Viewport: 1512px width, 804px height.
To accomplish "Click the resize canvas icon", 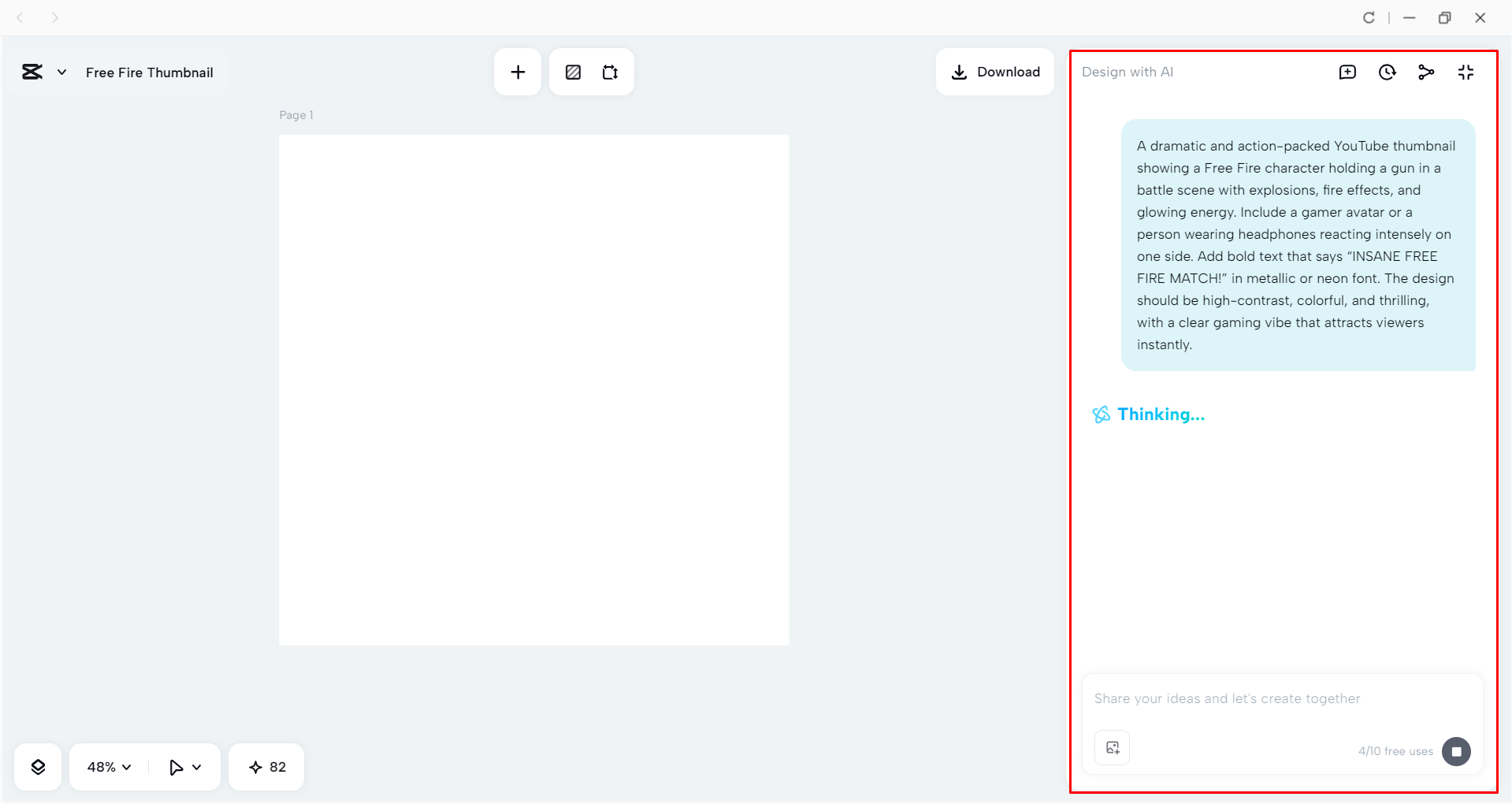I will 610,73.
